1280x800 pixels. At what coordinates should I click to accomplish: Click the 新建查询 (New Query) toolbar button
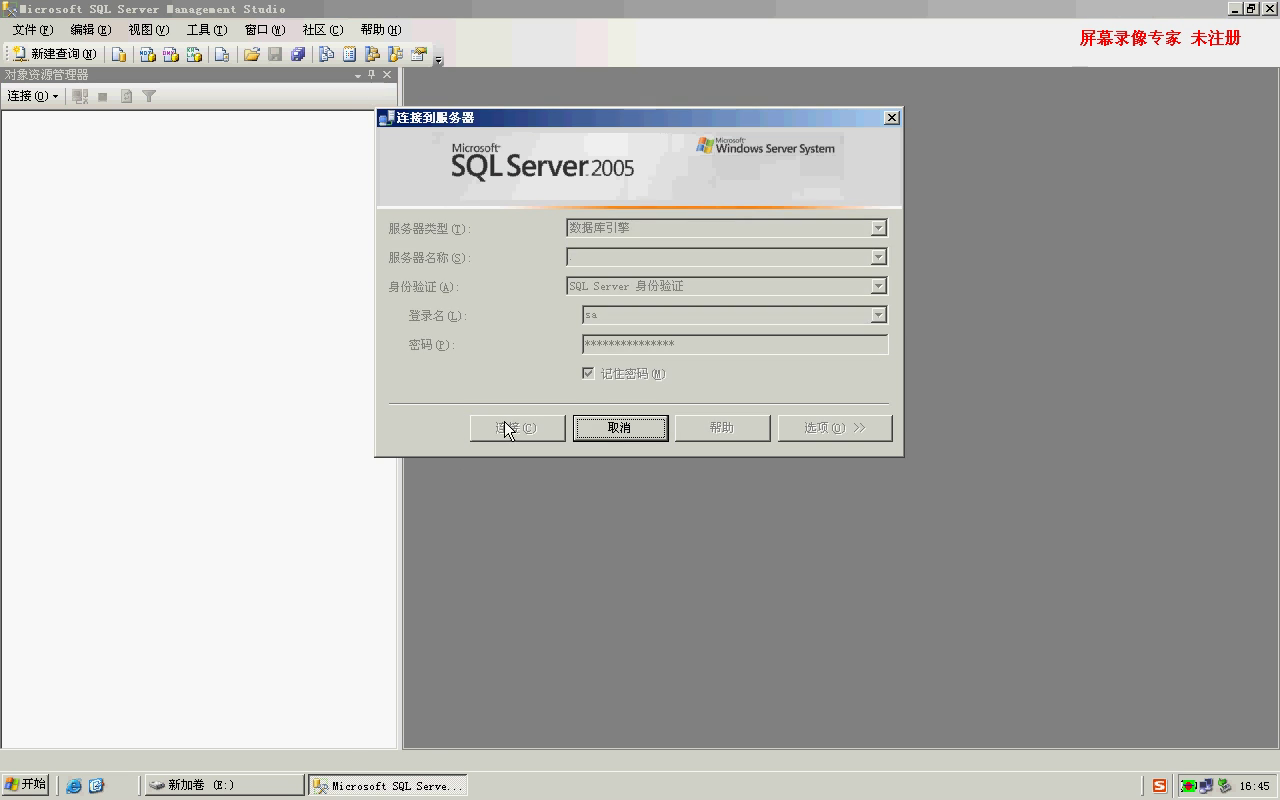pos(55,54)
